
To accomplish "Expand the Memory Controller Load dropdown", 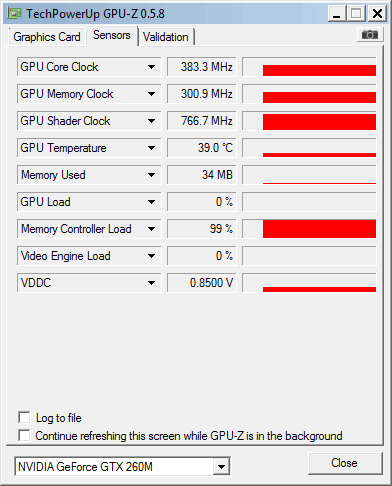I will (151, 229).
